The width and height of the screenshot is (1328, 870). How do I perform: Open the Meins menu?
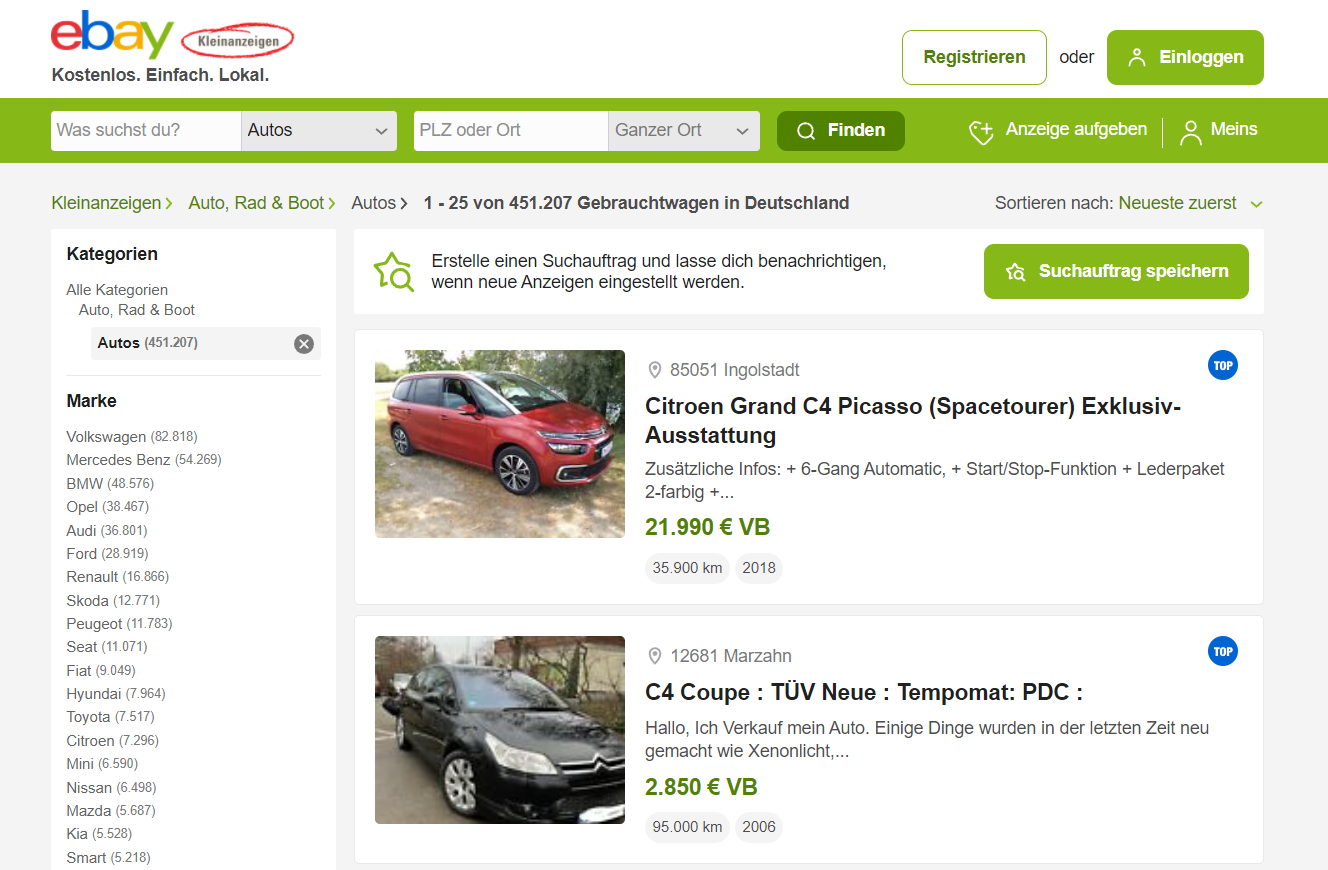[1234, 129]
